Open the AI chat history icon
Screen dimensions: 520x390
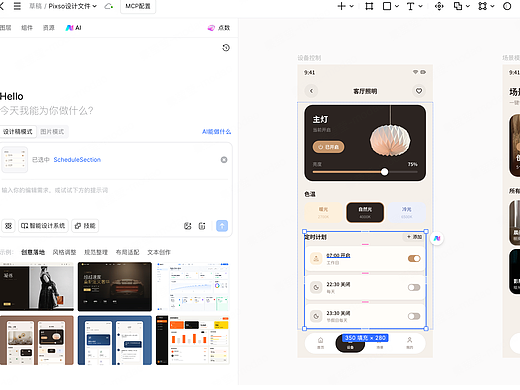click(226, 48)
